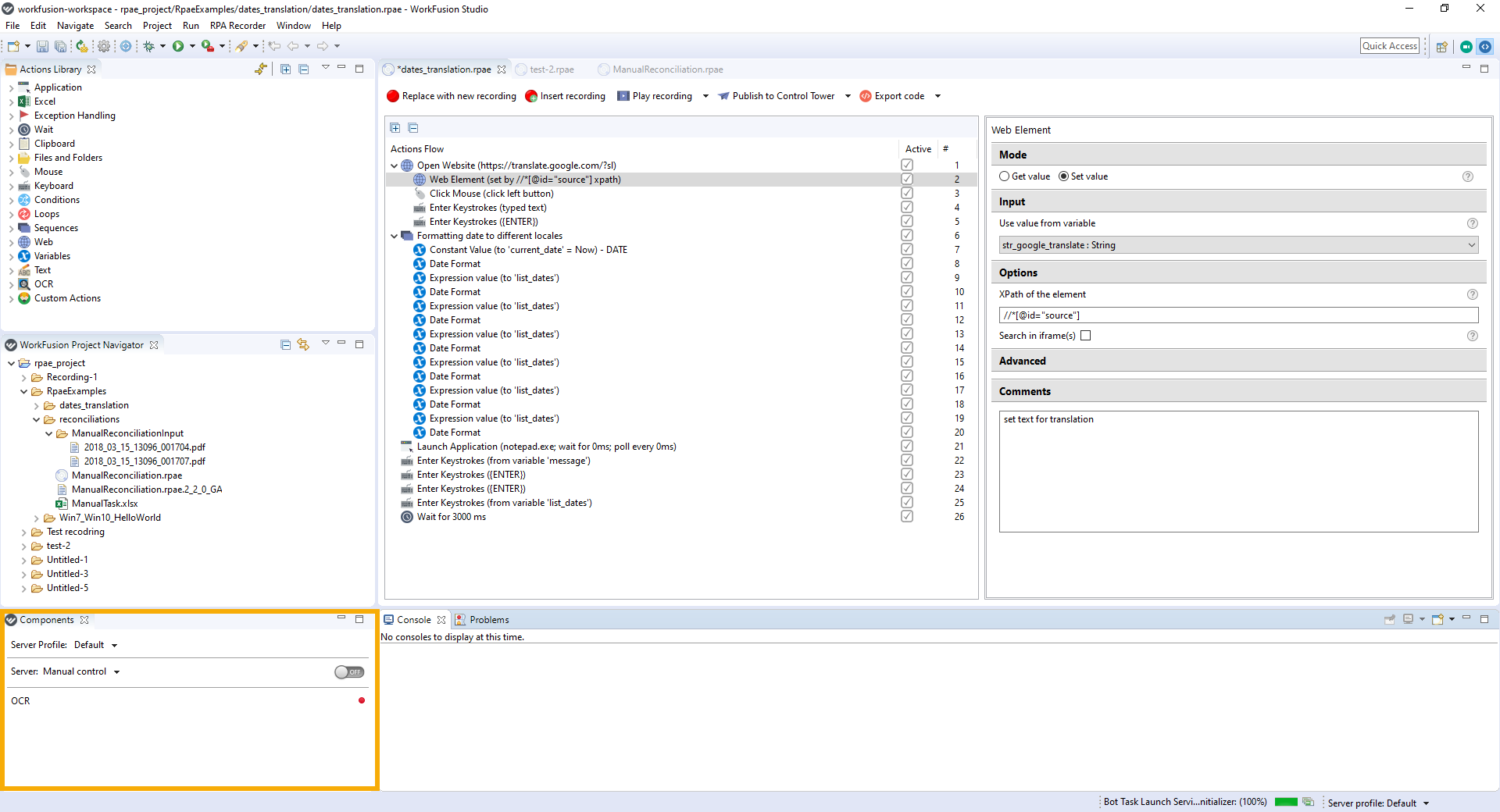This screenshot has height=812, width=1500.
Task: Open the Navigate menu
Action: (x=75, y=26)
